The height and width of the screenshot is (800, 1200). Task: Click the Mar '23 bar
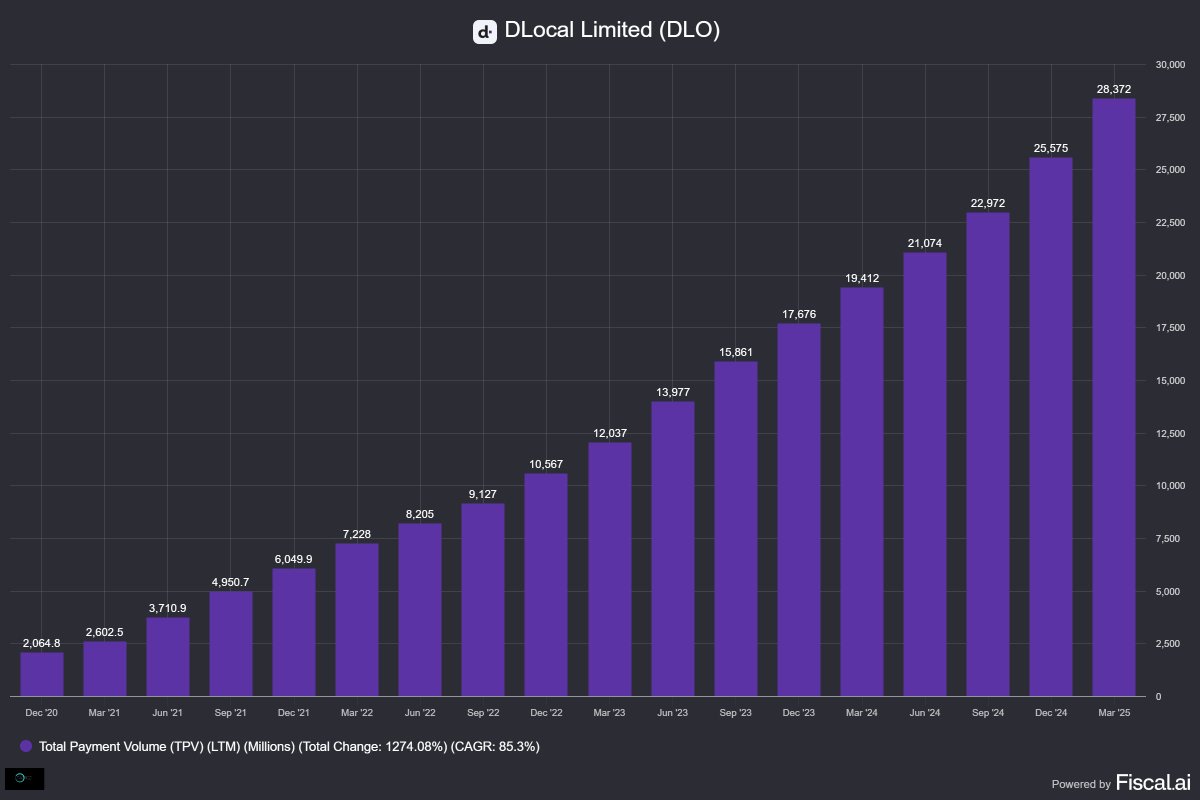[610, 569]
